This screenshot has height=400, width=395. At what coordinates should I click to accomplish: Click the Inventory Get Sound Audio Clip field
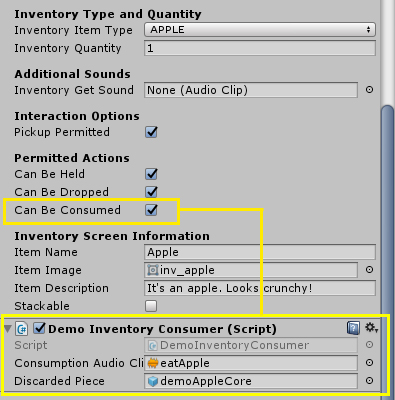tap(251, 90)
